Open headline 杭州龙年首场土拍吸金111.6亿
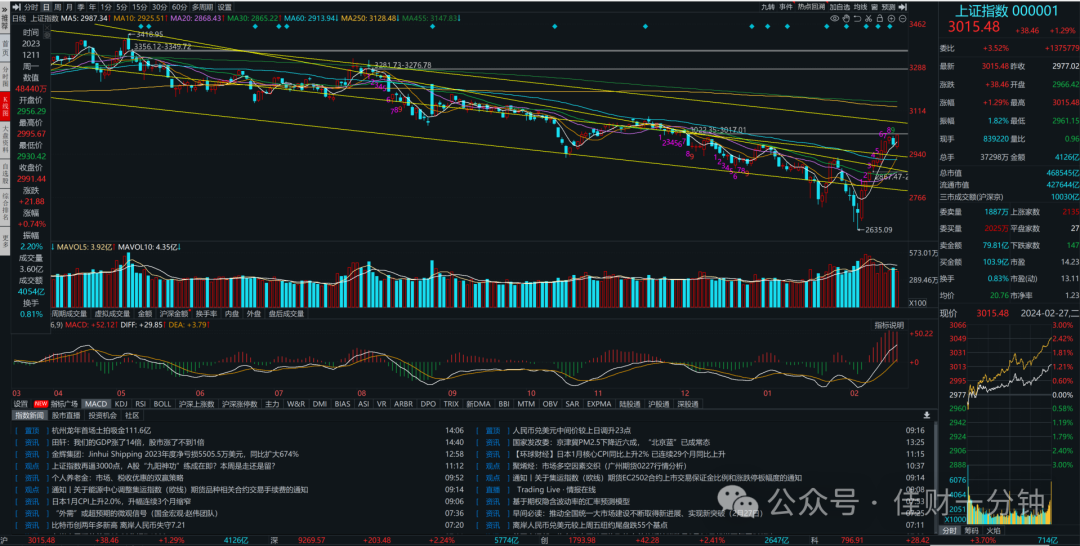 click(101, 430)
